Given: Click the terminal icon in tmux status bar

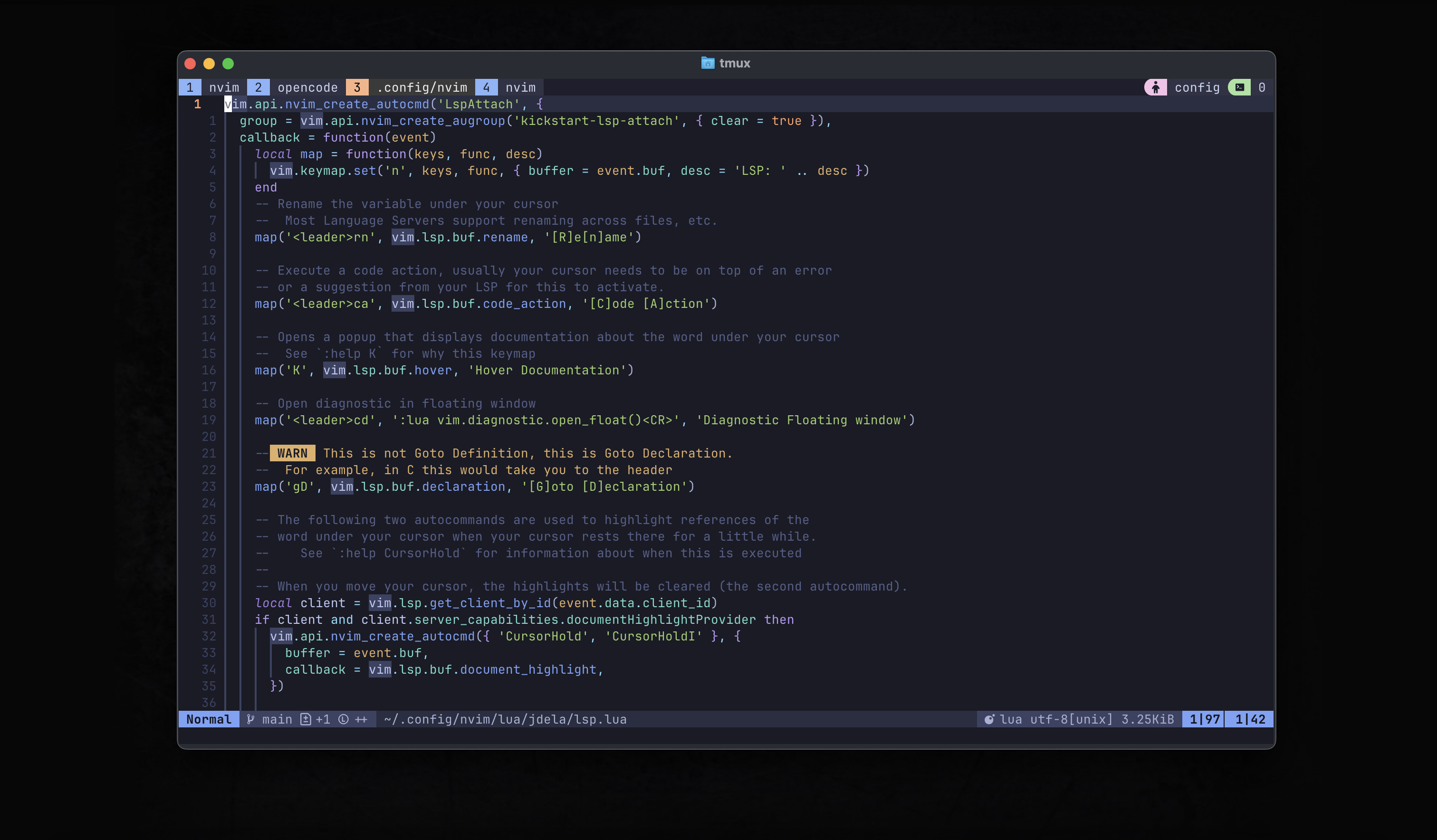Looking at the screenshot, I should point(1240,87).
